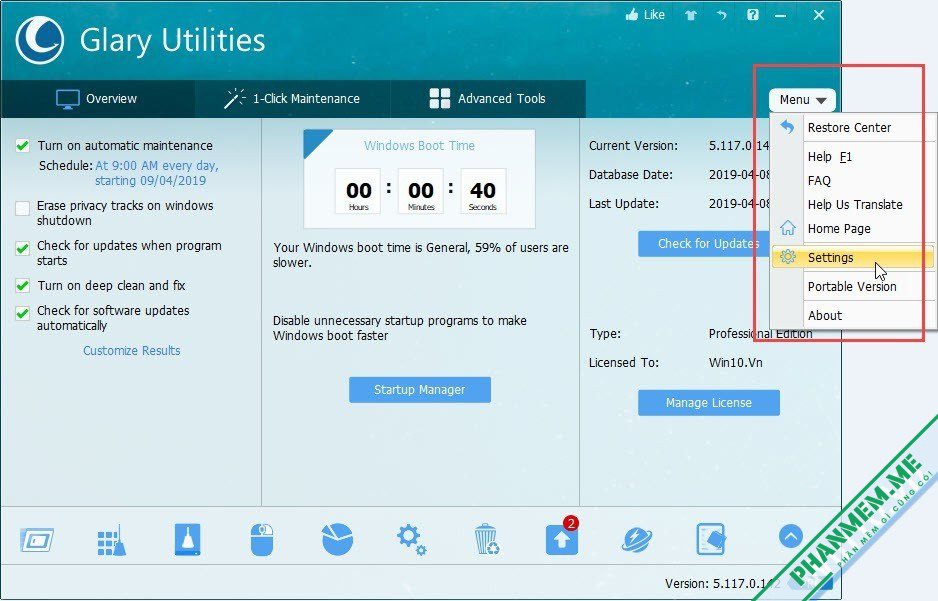
Task: Open About from the menu
Action: (852, 315)
